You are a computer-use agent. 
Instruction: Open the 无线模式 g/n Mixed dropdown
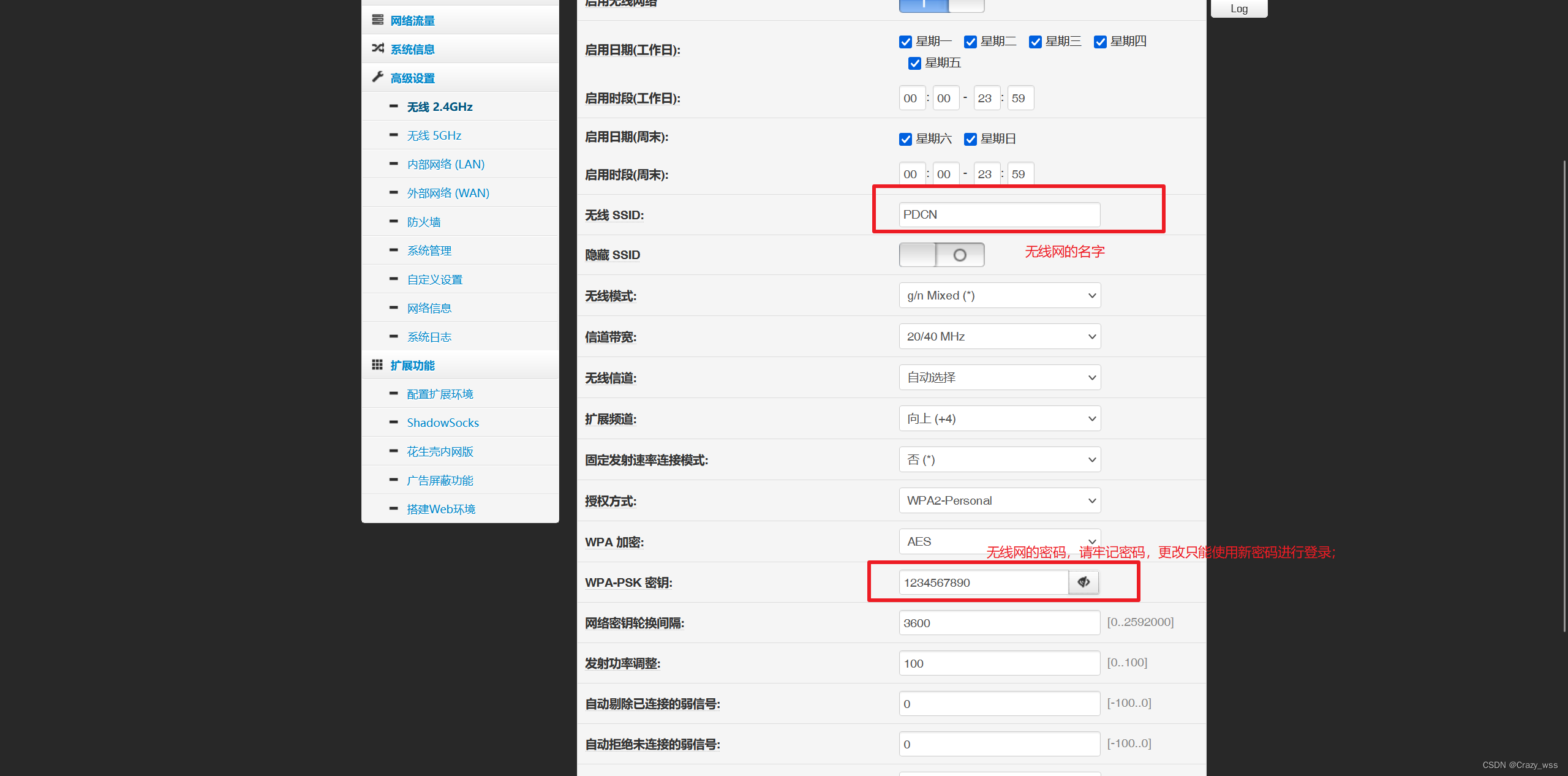click(1000, 295)
